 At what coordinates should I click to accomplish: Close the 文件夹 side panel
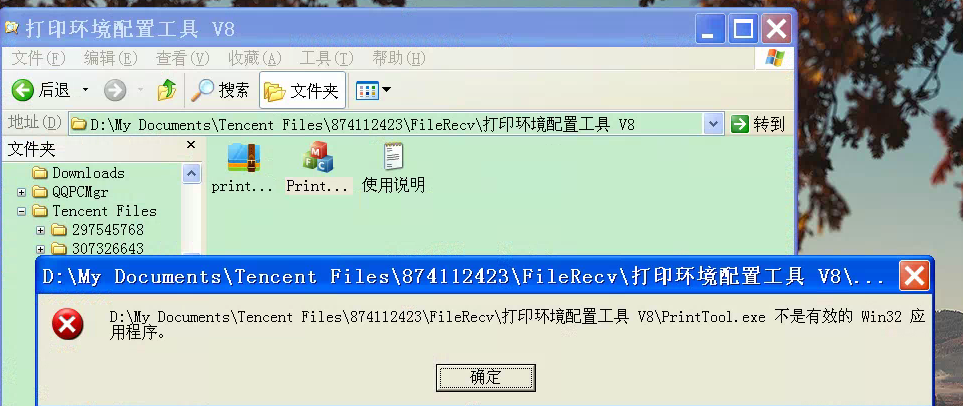(x=191, y=145)
